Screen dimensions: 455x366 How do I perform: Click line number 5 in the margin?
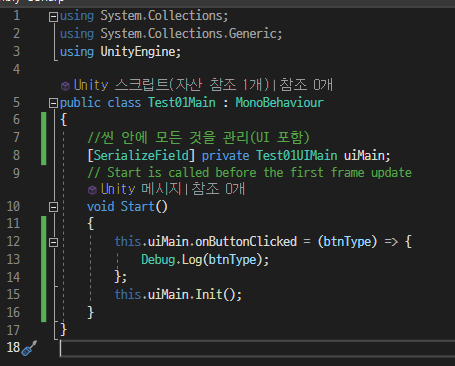tap(16, 103)
